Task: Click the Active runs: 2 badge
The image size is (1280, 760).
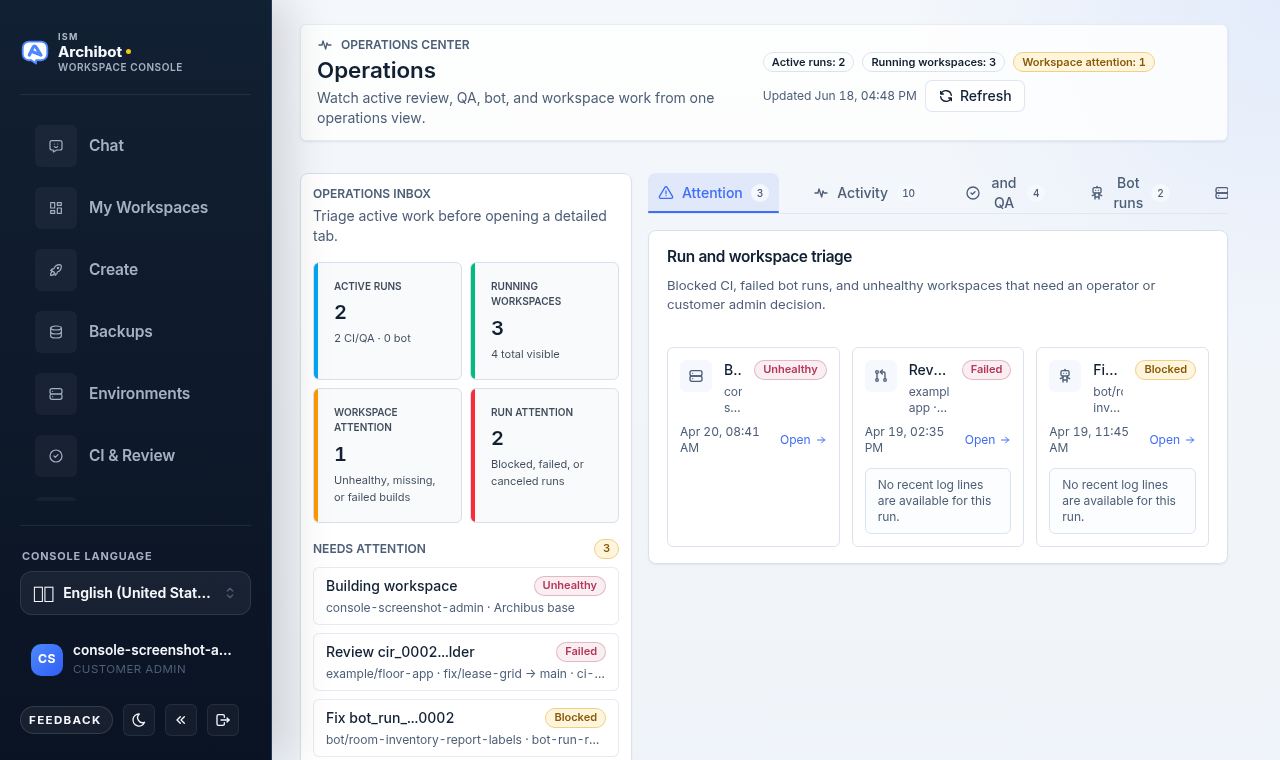Action: [808, 62]
